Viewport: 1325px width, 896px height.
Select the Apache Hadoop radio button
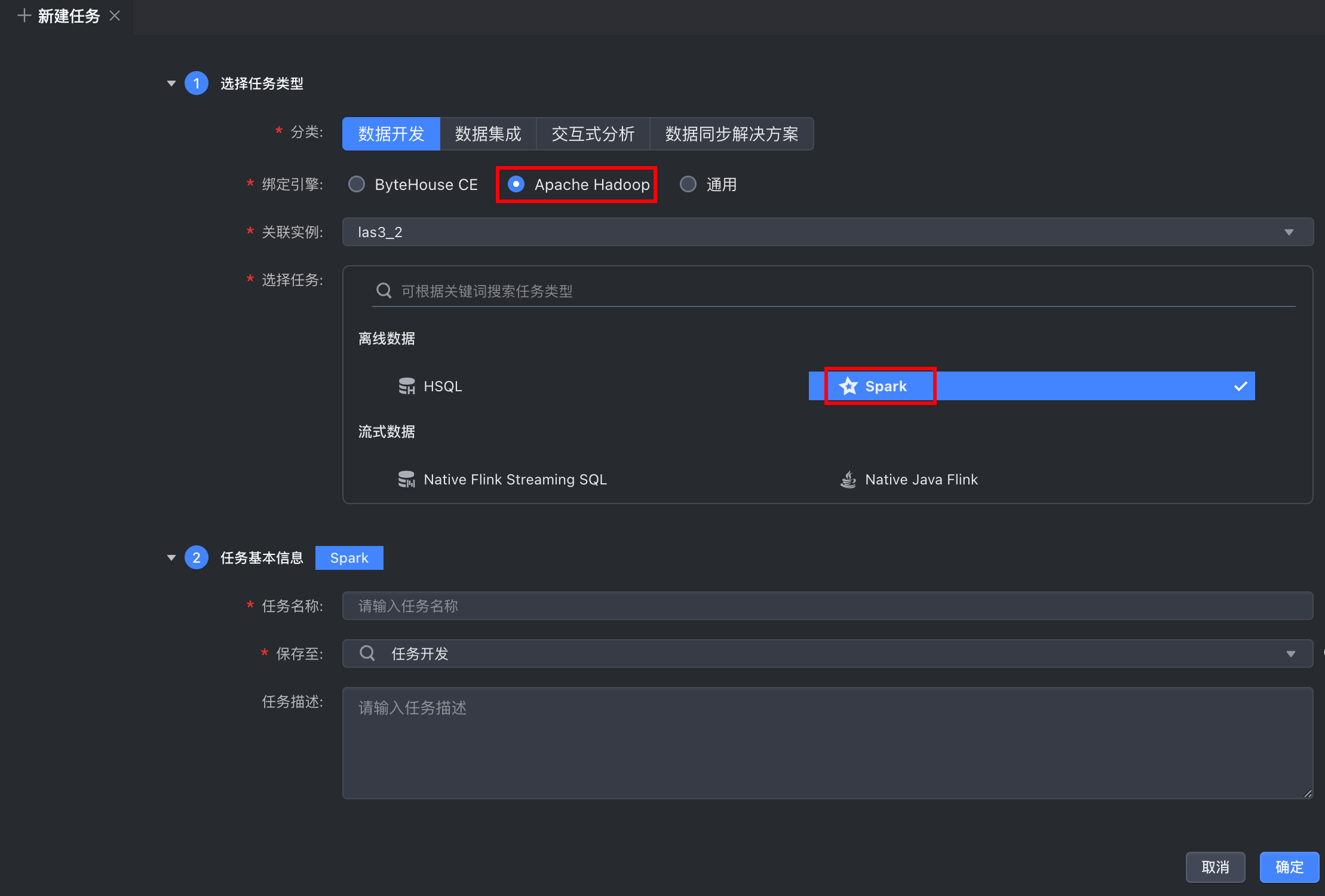tap(516, 185)
